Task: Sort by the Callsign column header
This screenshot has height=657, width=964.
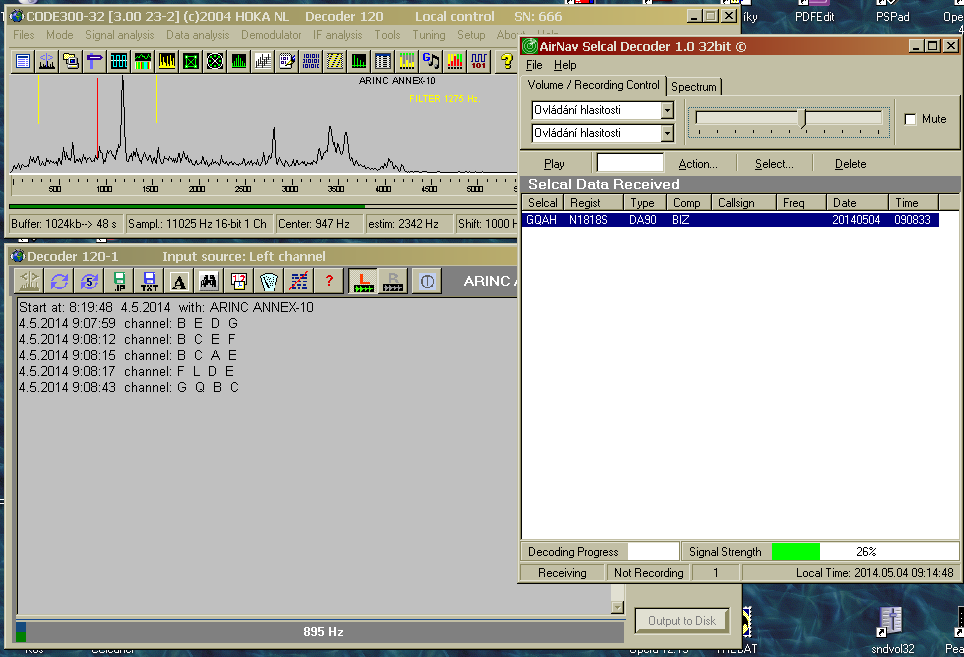Action: pos(743,203)
